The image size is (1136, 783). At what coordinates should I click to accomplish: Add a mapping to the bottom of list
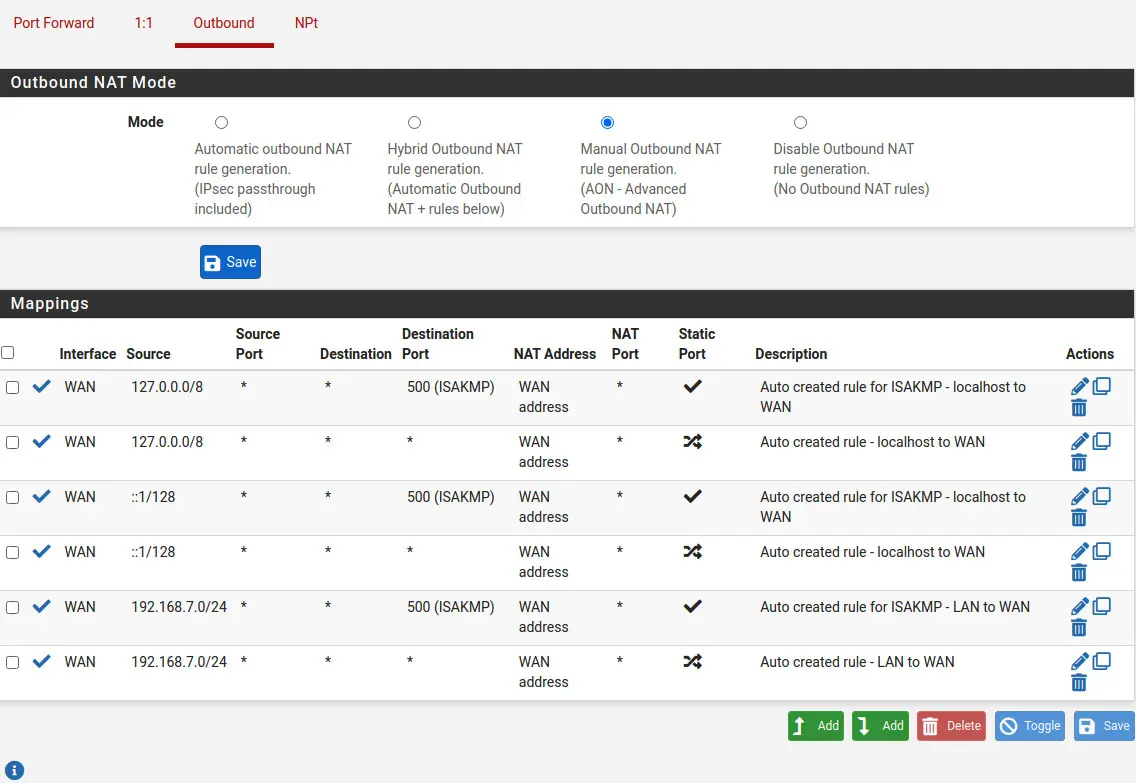click(x=880, y=726)
